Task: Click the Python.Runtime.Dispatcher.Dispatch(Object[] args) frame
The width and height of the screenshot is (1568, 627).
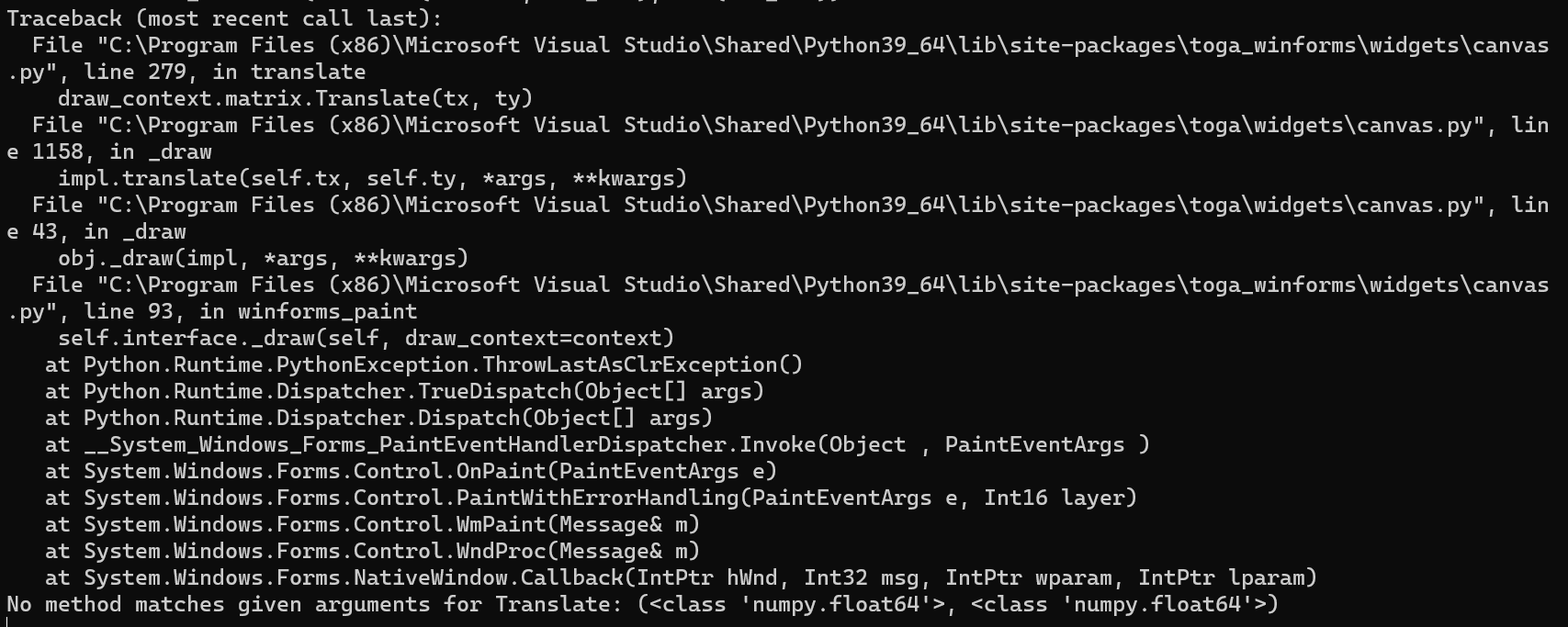Action: [378, 418]
